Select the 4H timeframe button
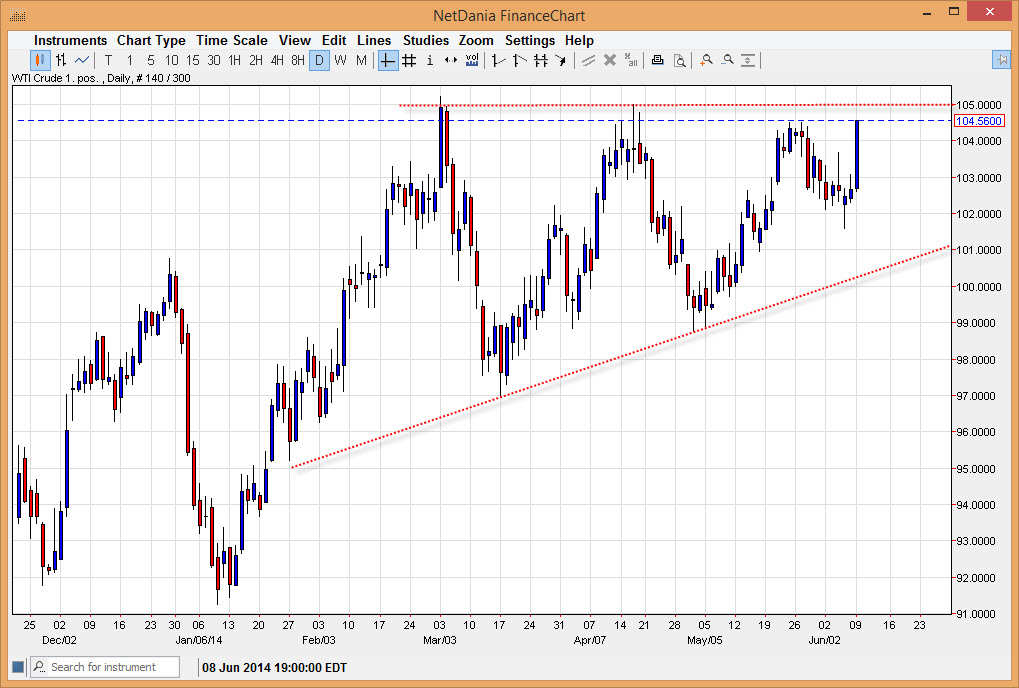This screenshot has height=688, width=1019. pos(277,60)
